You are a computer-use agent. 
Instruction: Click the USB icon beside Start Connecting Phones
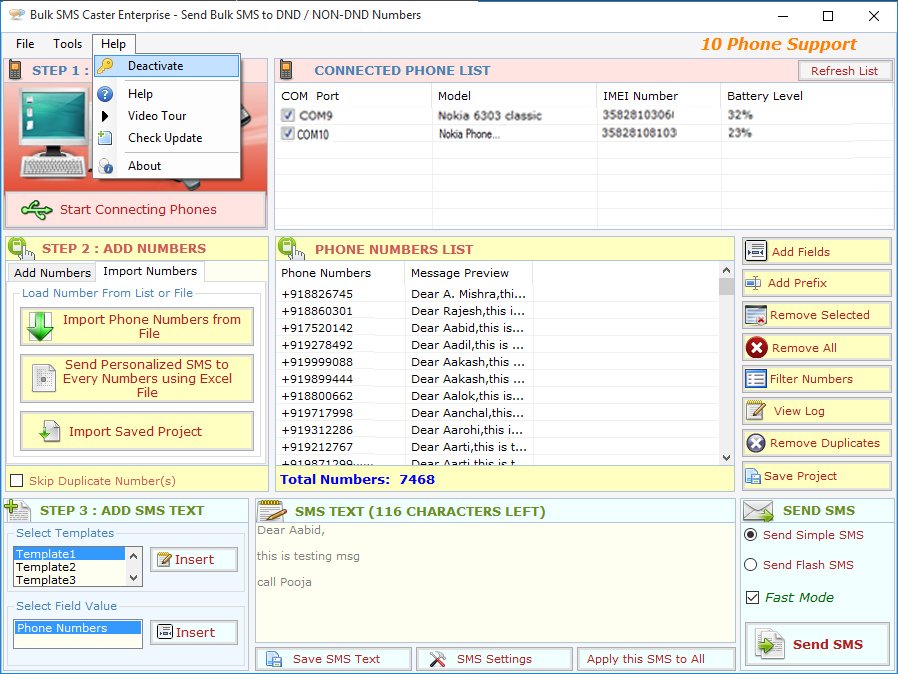tap(37, 210)
